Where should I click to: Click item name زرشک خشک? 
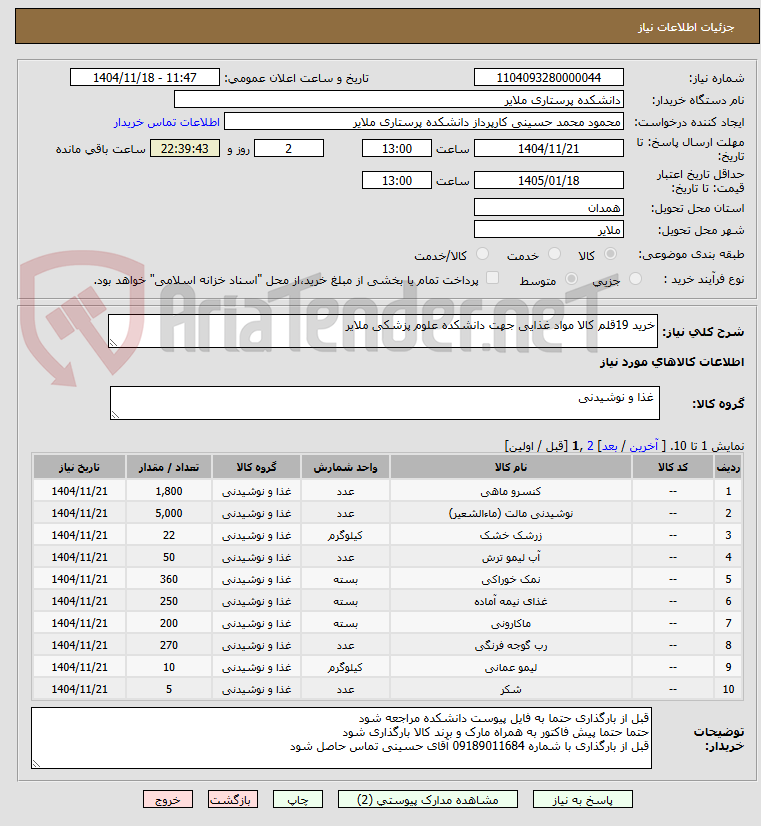tap(510, 536)
